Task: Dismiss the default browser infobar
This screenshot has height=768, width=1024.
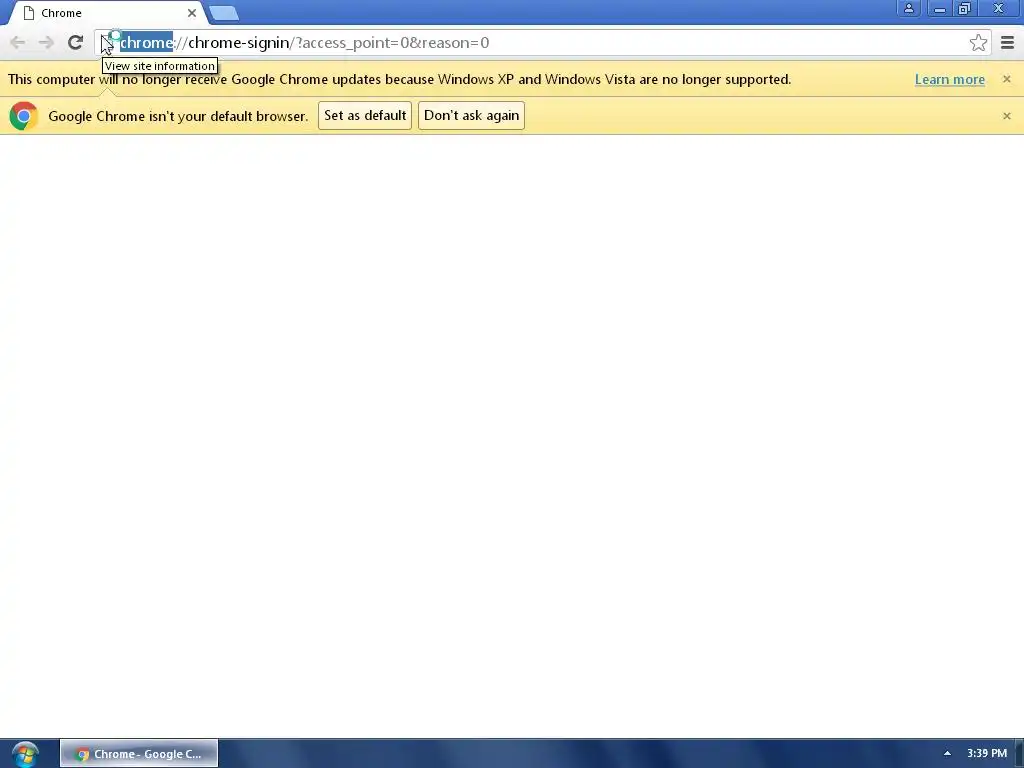Action: click(x=1006, y=116)
